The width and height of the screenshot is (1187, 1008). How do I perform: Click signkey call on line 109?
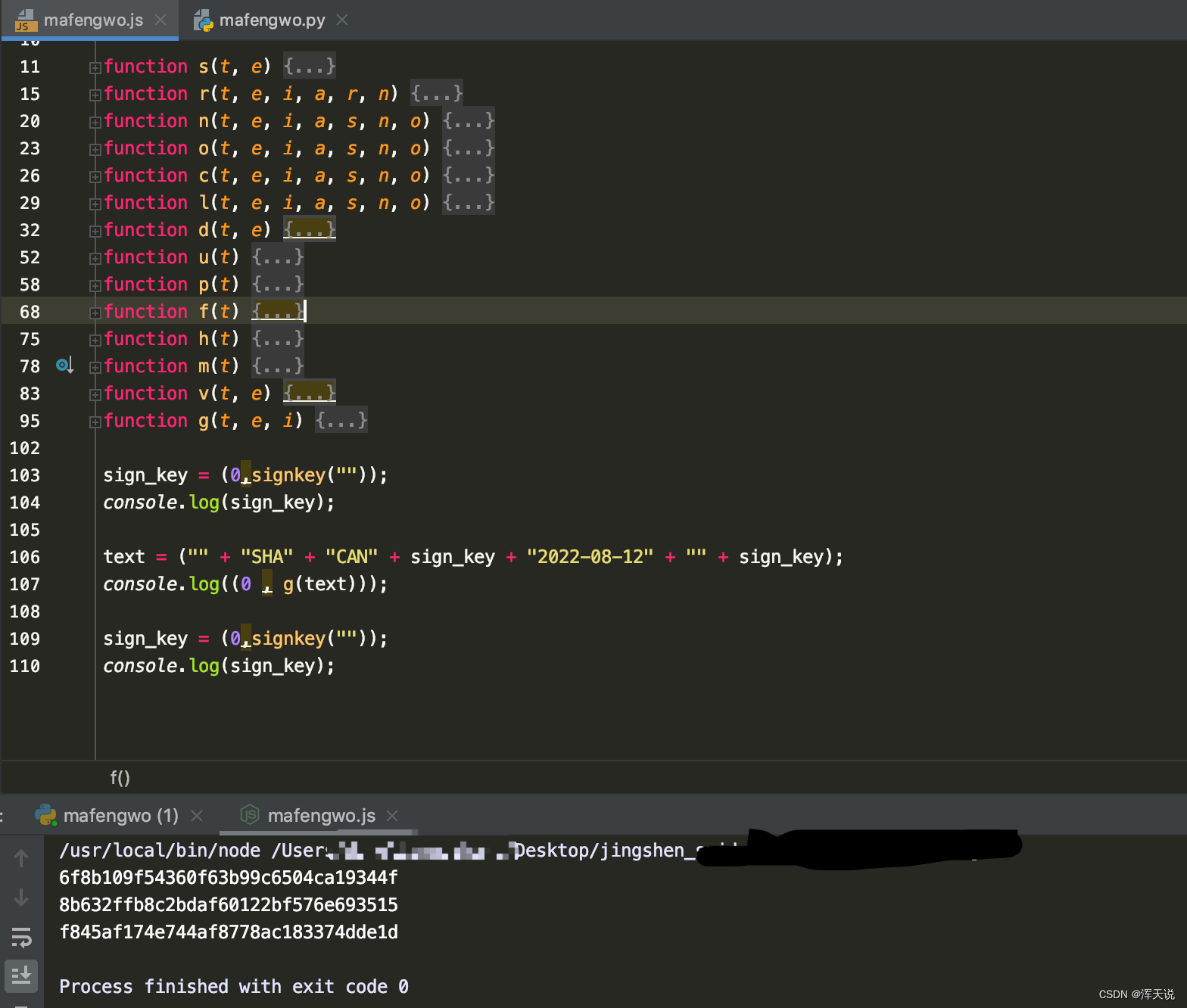[x=305, y=639]
